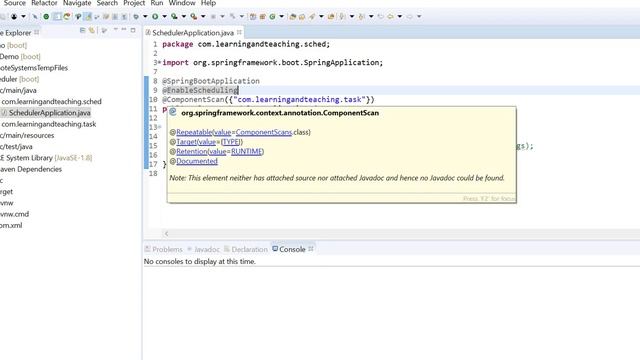Select mvnw.cmd file in the tree
The width and height of the screenshot is (640, 360).
[14, 214]
